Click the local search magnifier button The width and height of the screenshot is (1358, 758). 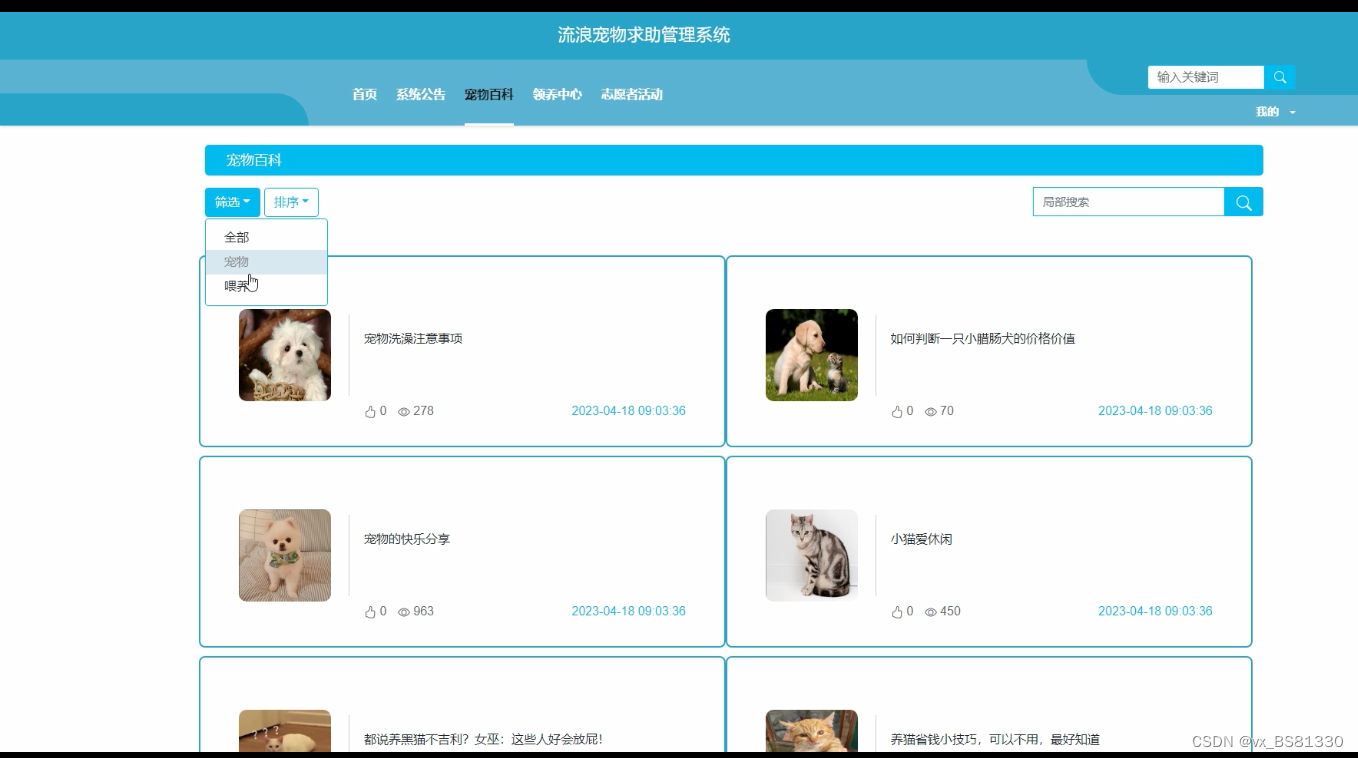[1243, 202]
